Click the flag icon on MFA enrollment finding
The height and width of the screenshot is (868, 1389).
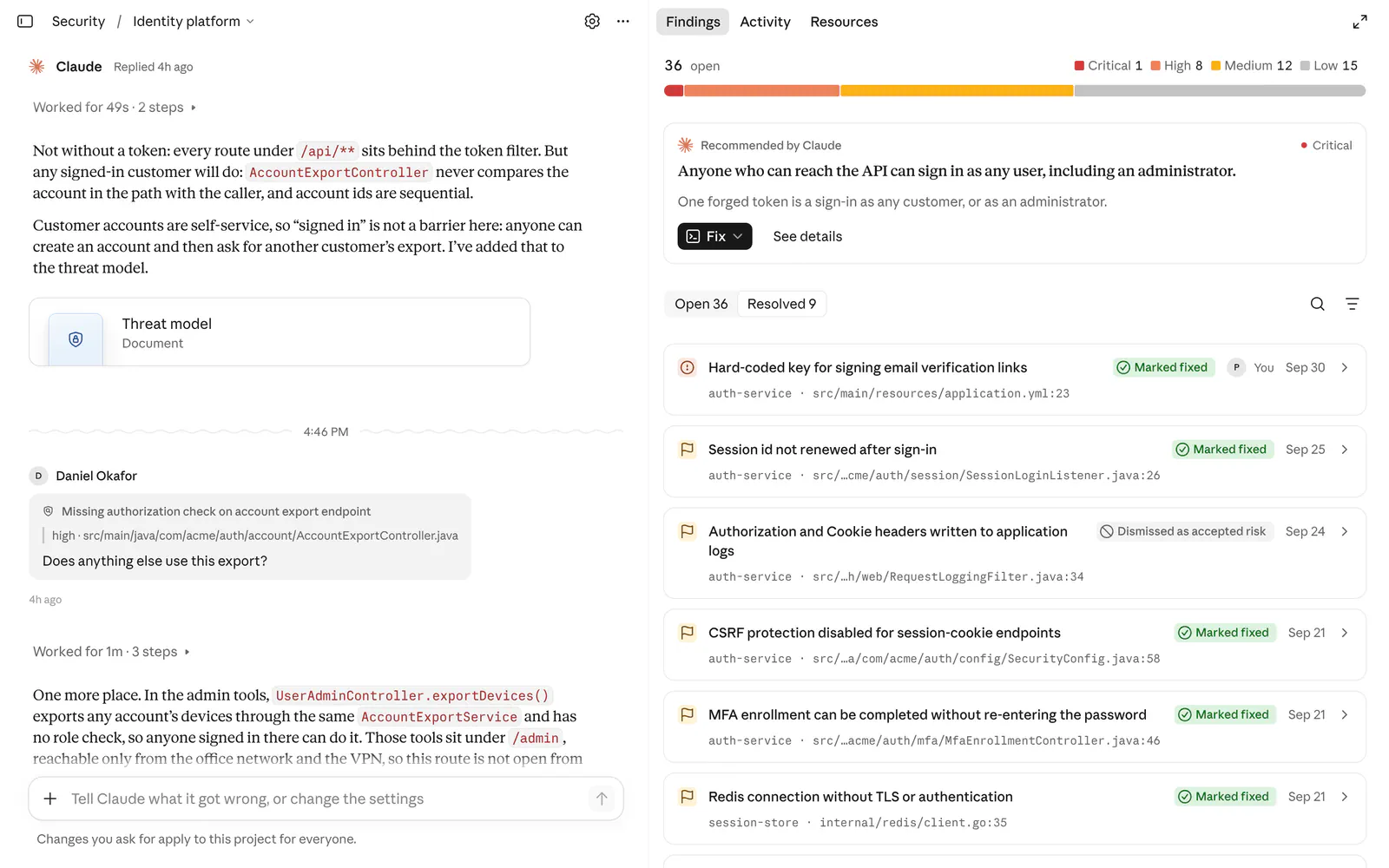(x=687, y=714)
